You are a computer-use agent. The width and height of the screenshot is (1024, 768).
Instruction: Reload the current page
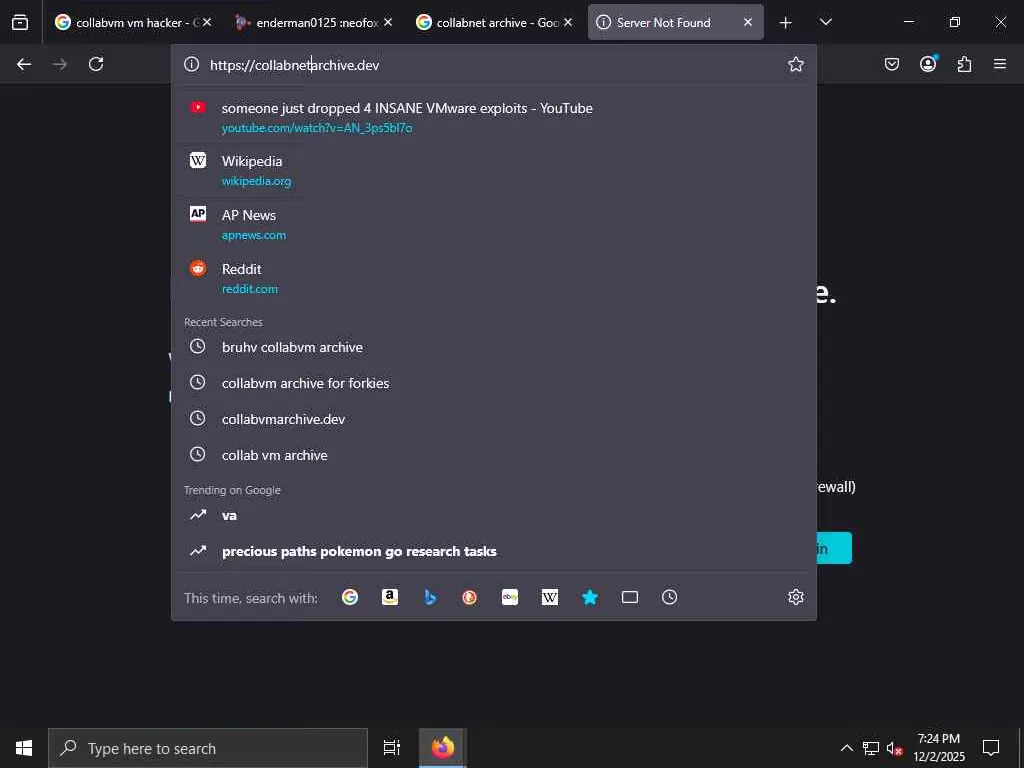coord(96,64)
